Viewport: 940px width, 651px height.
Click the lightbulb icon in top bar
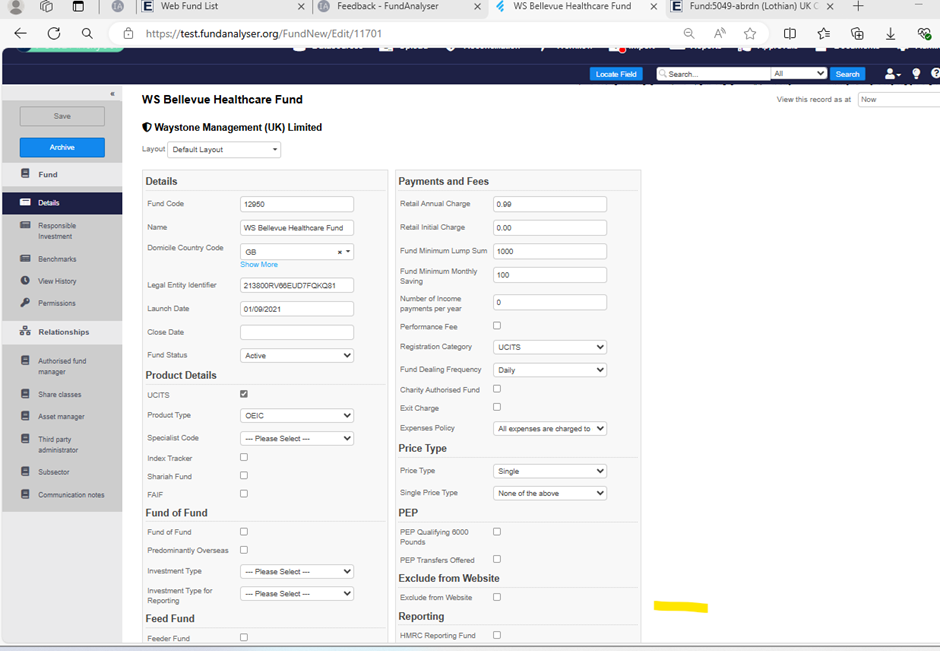click(x=916, y=74)
